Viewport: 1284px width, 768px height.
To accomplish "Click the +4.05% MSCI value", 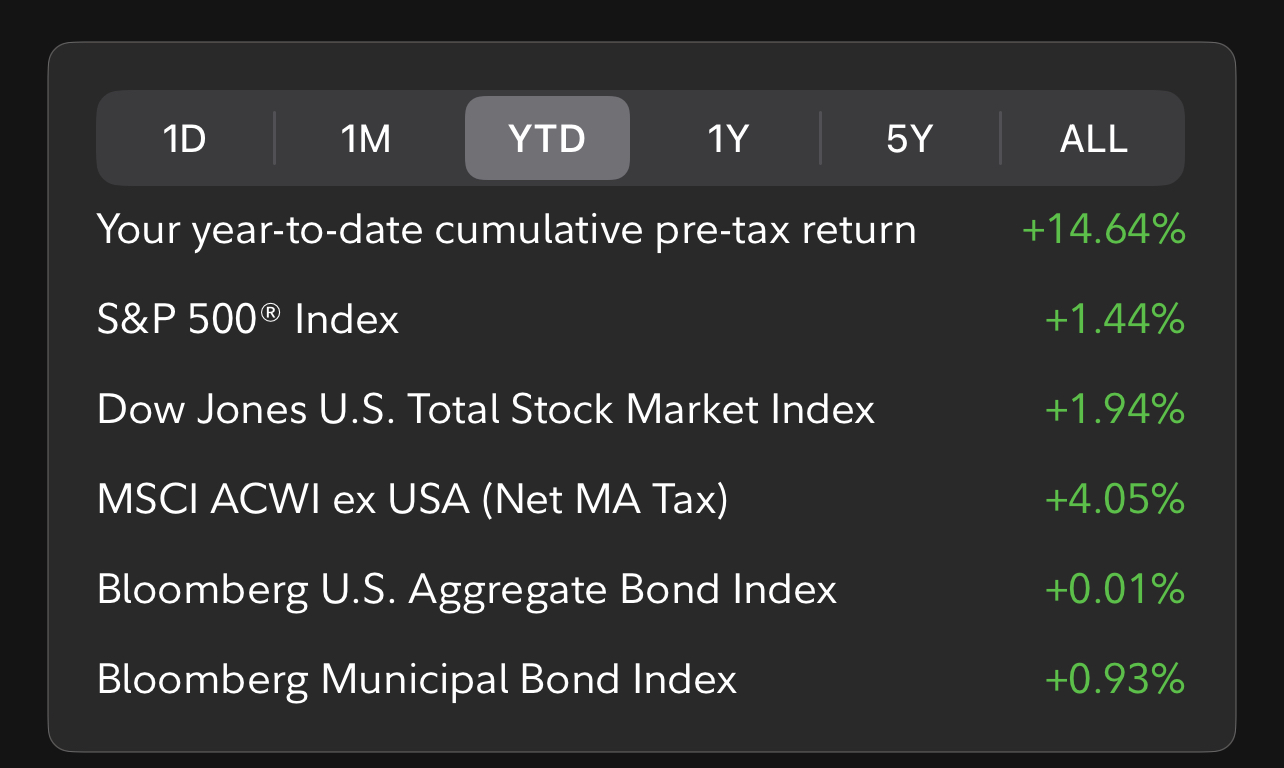I will 1114,499.
